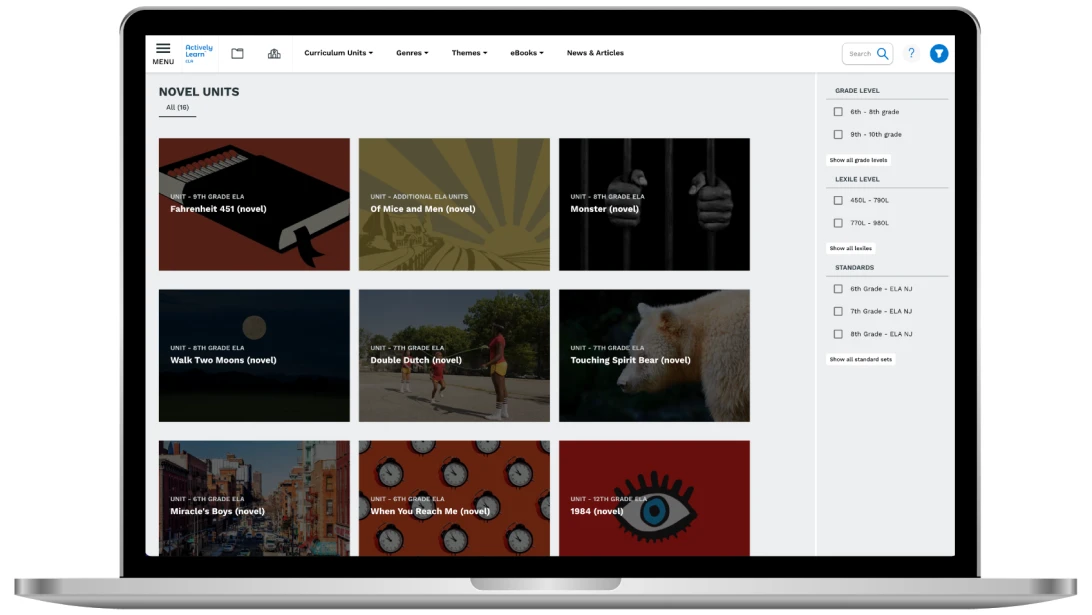Open the 1984 (novel) unit card

tap(655, 498)
